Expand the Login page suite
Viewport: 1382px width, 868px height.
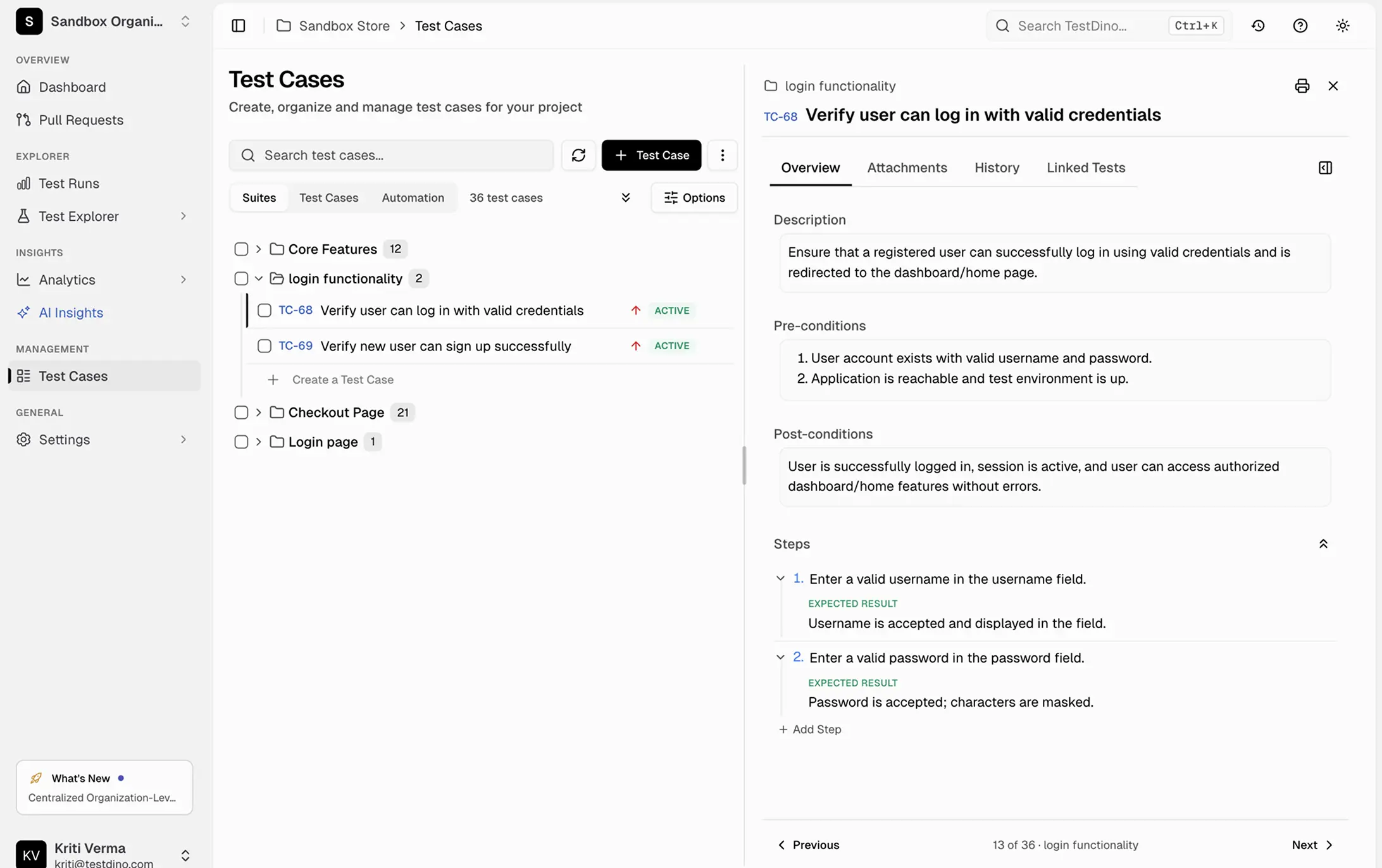click(x=258, y=442)
